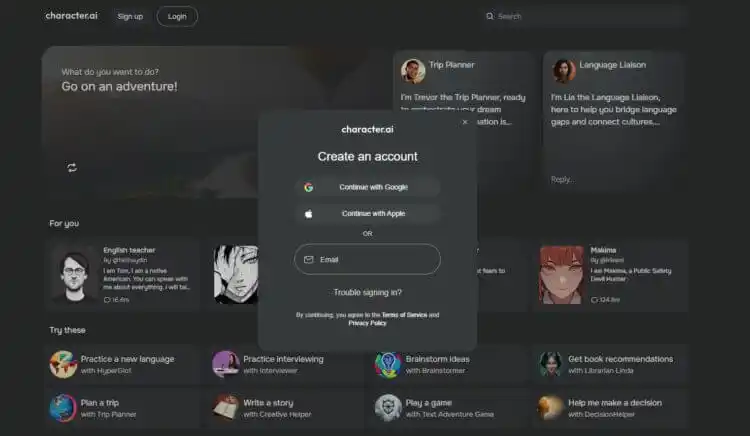The width and height of the screenshot is (750, 436).
Task: Focus the Search field in header
Action: tap(584, 16)
